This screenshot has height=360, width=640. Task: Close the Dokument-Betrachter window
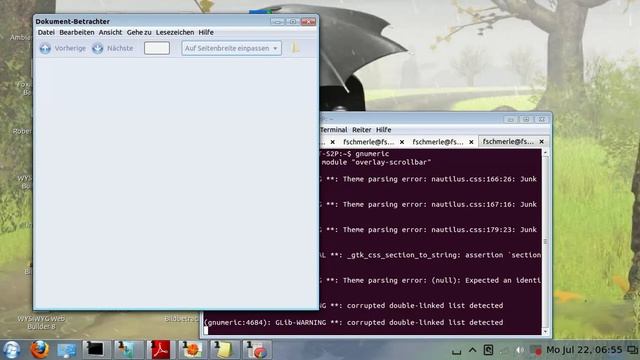tap(308, 22)
